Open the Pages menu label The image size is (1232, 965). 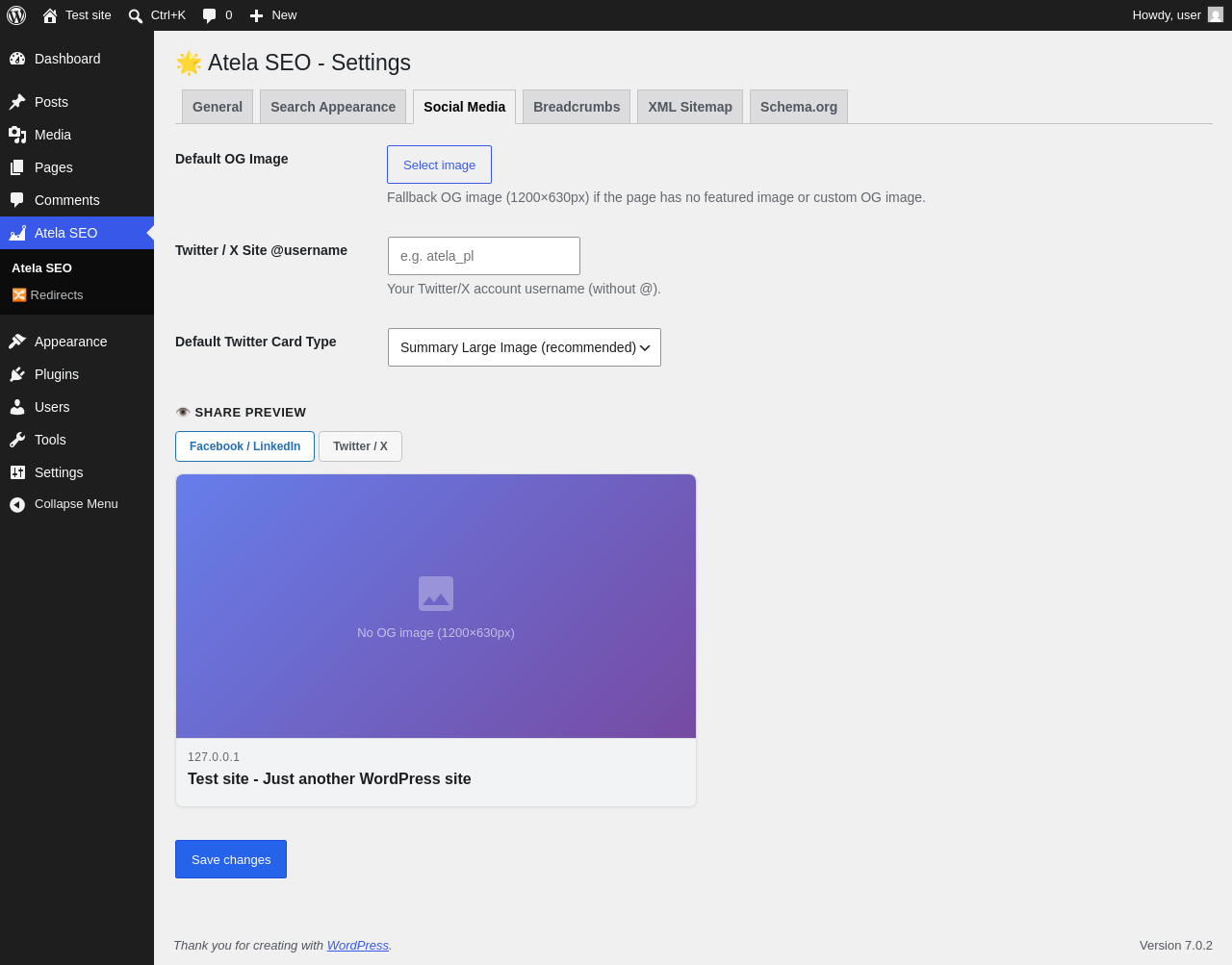point(54,167)
